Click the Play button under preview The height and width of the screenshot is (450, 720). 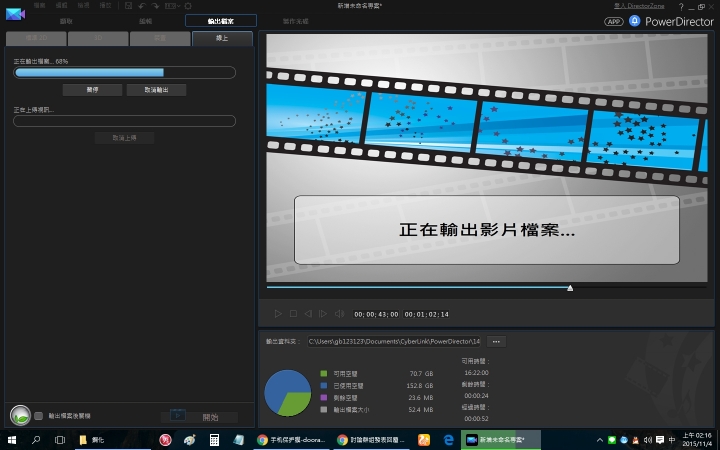point(278,314)
